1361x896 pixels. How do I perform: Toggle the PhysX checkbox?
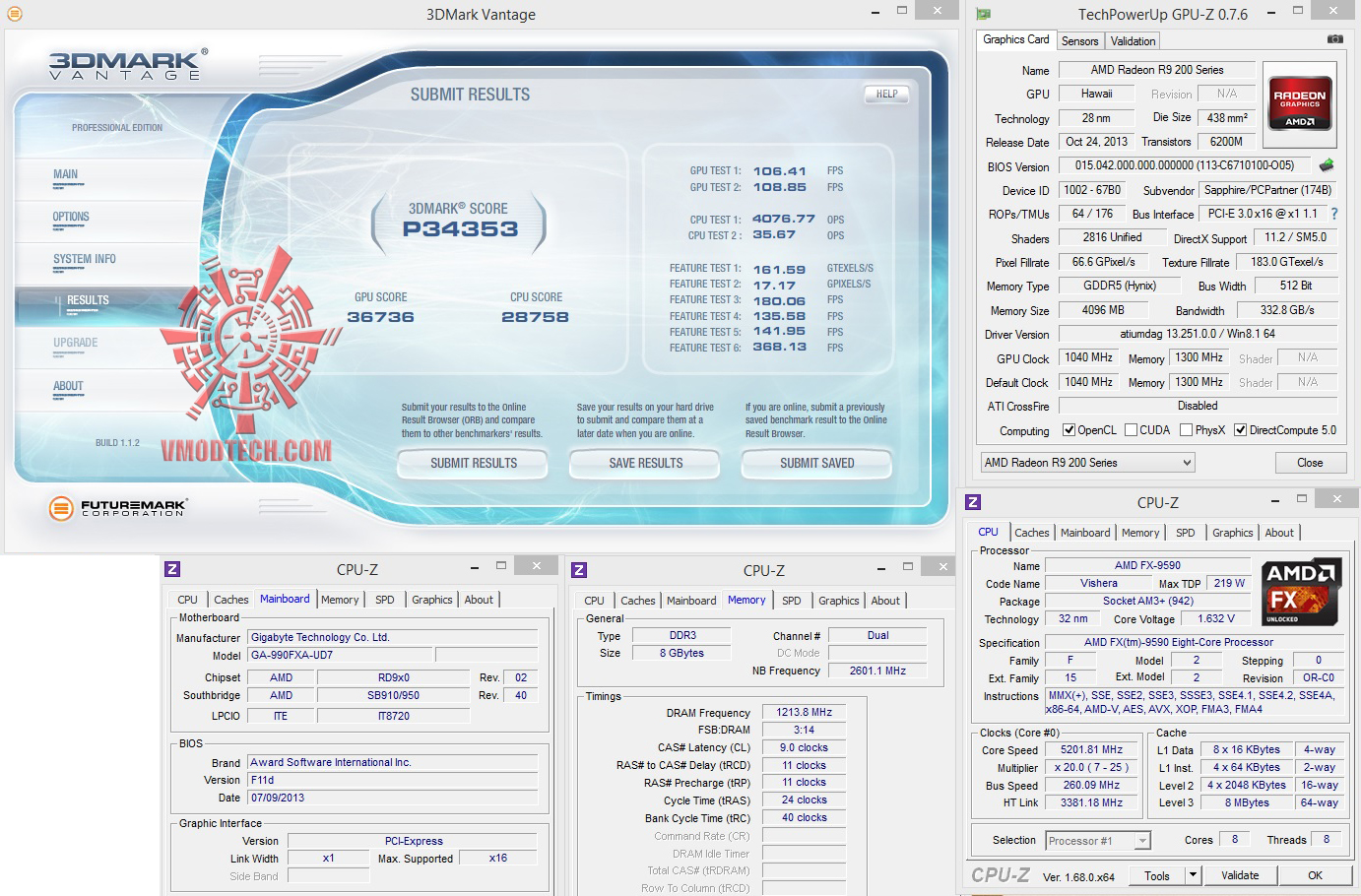1186,430
